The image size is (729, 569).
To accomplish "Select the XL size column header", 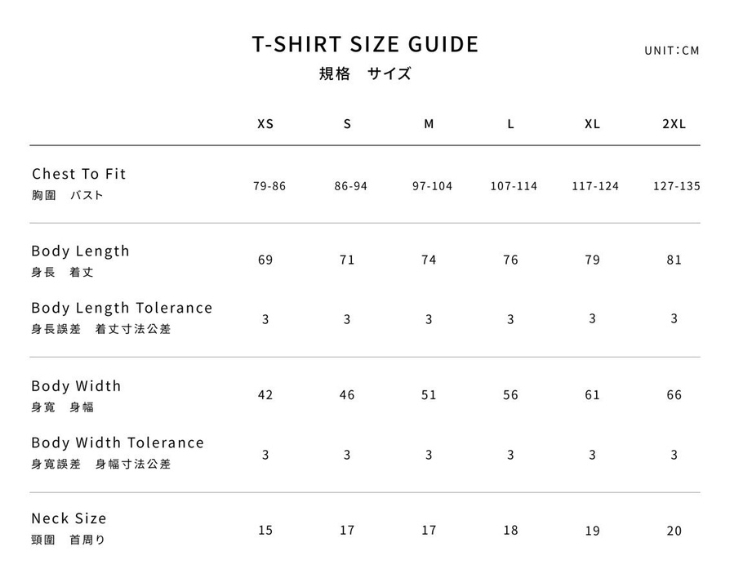I will coord(592,124).
